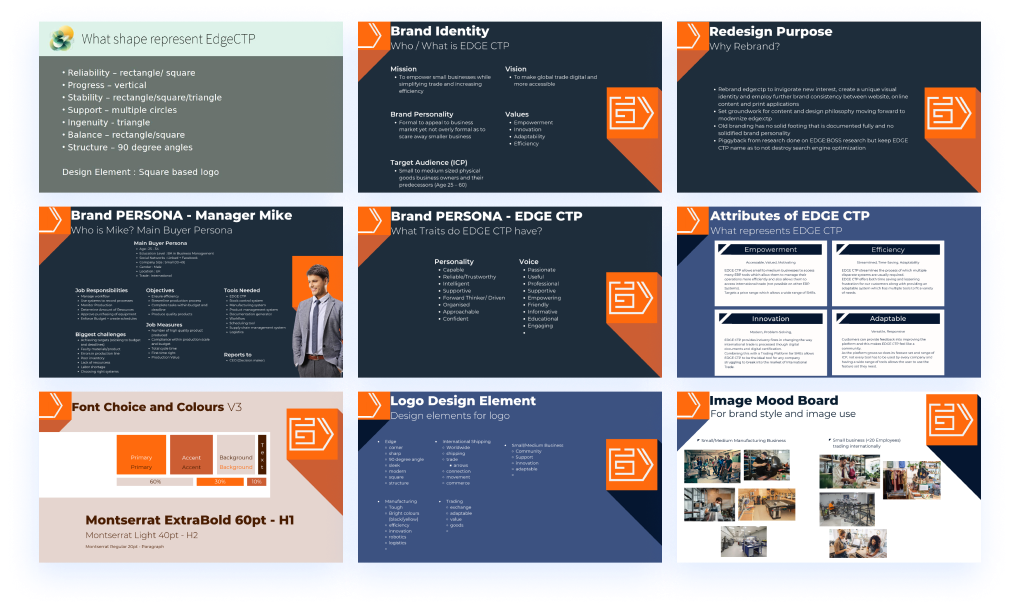This screenshot has height=610, width=1012.
Task: Click the green swirl logo beside 'What shape represent EdgeCTP'
Action: (x=62, y=39)
